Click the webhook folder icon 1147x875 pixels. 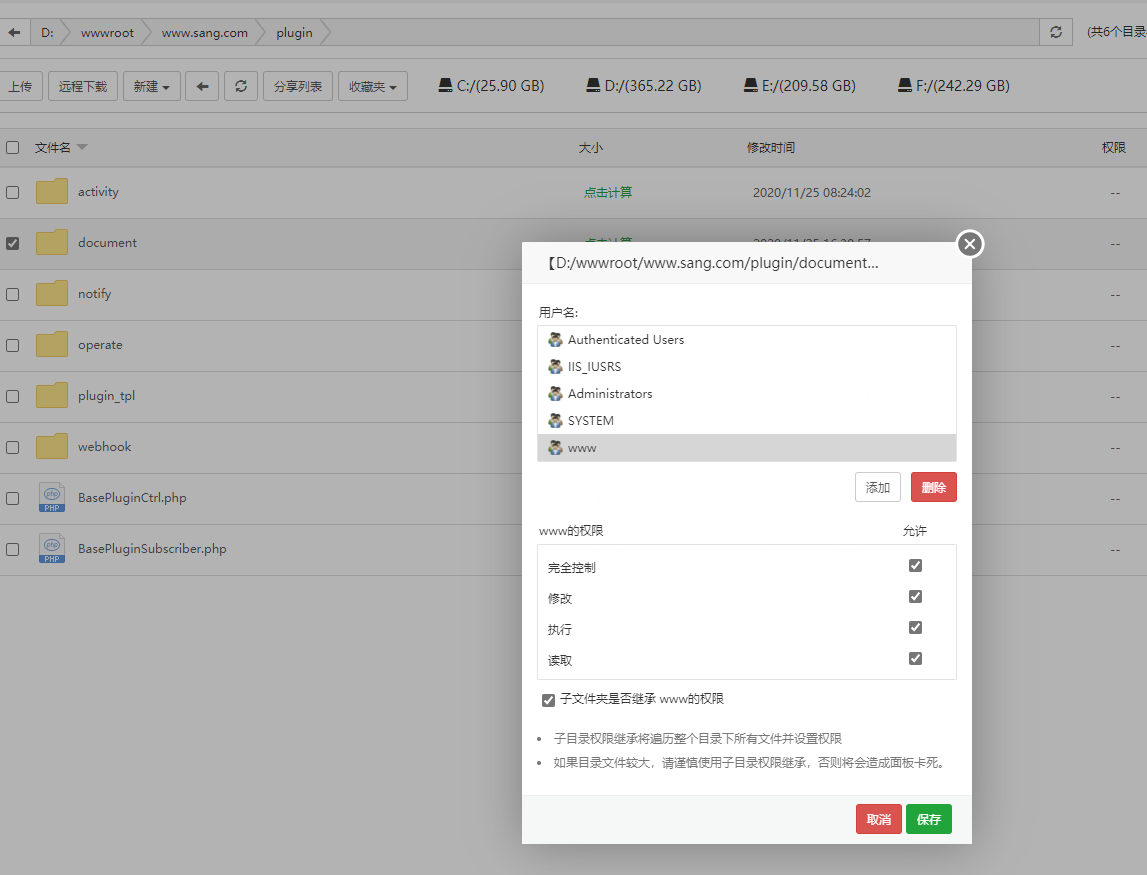pos(51,446)
